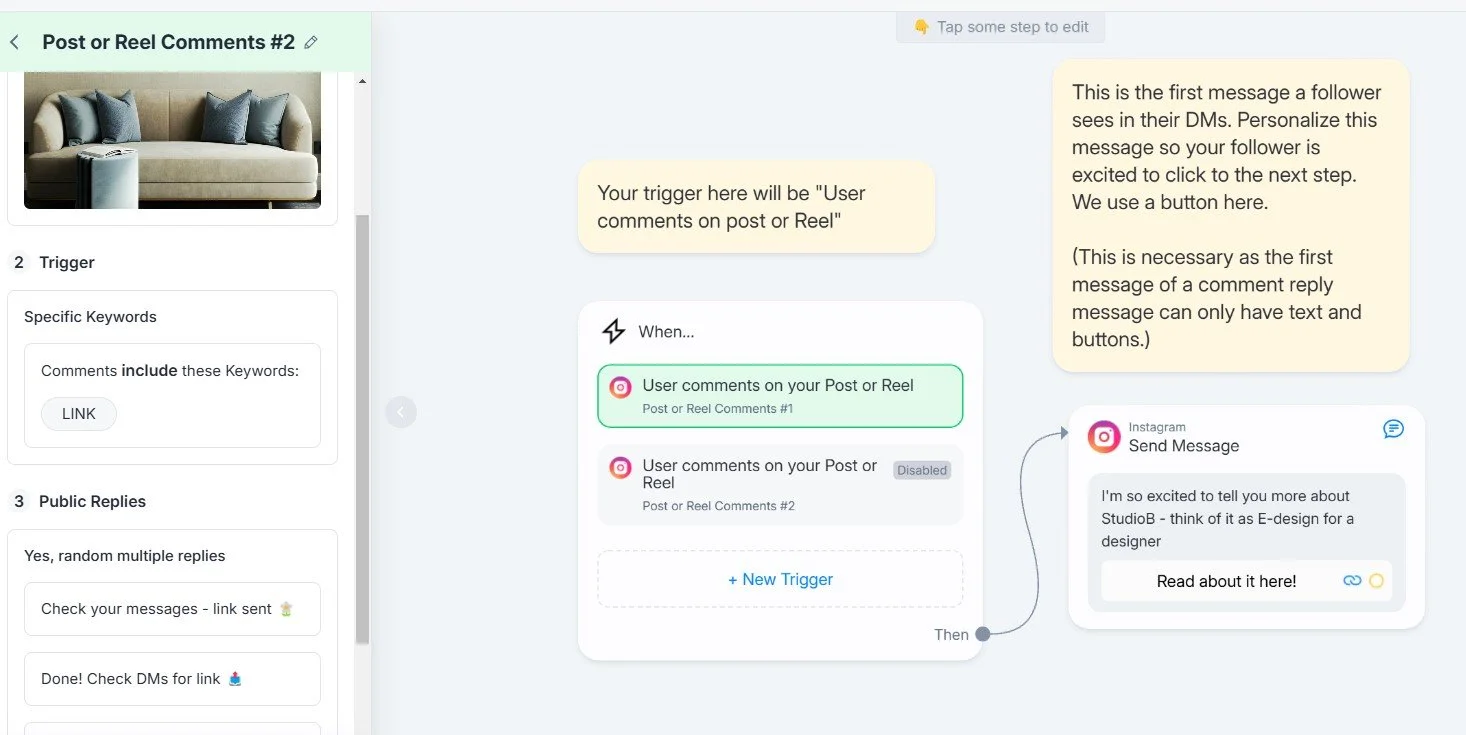Screen dimensions: 1466x735
Task: Click the Specific Keywords setting
Action: pos(91,317)
